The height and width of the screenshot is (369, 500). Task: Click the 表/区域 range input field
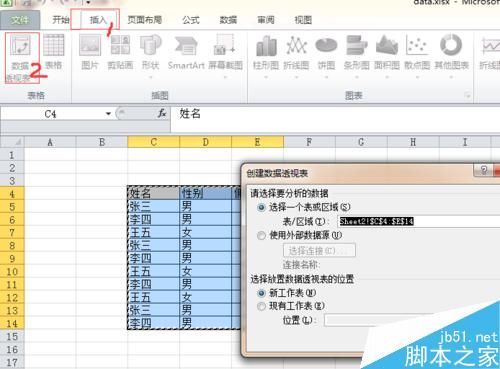tap(419, 221)
